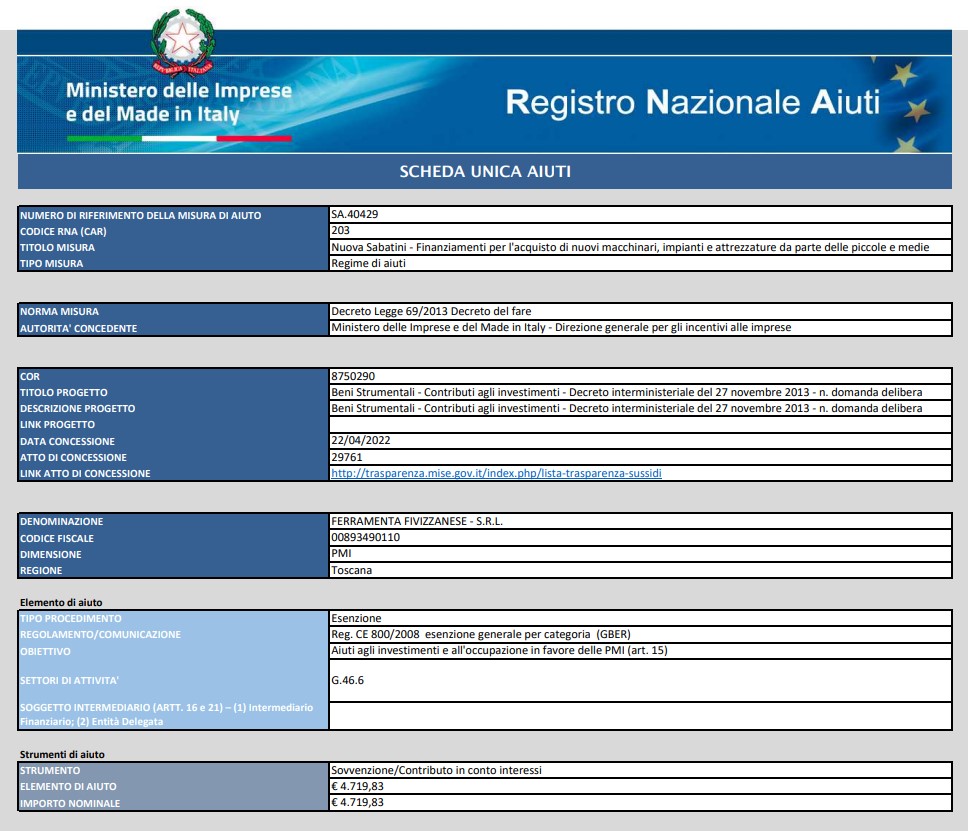This screenshot has width=968, height=831.
Task: Click the "CODICE FISCALE" label
Action: pyautogui.click(x=57, y=538)
